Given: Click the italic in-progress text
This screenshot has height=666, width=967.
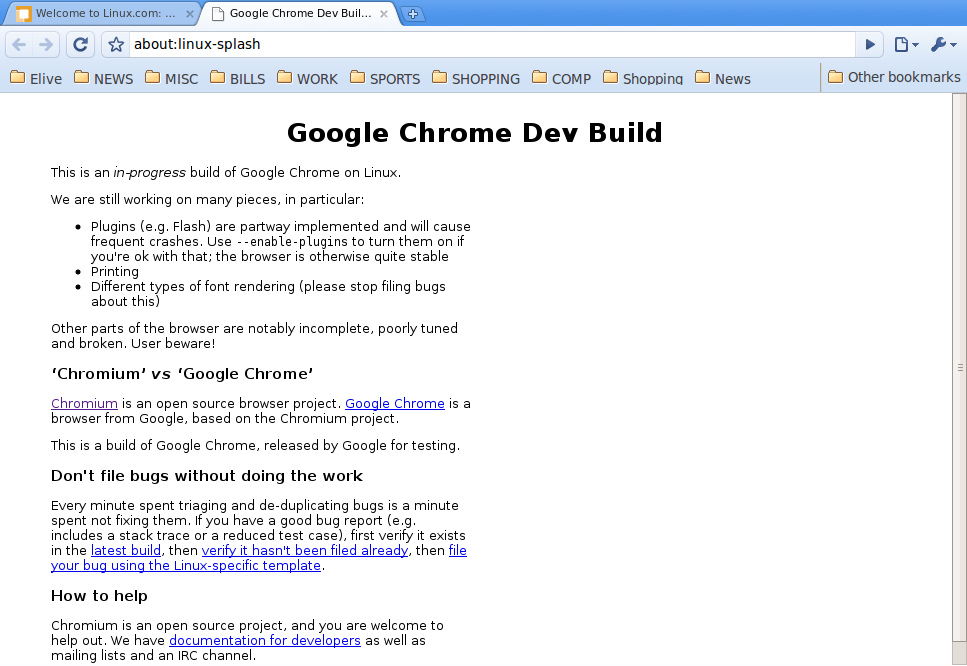Looking at the screenshot, I should tap(149, 173).
